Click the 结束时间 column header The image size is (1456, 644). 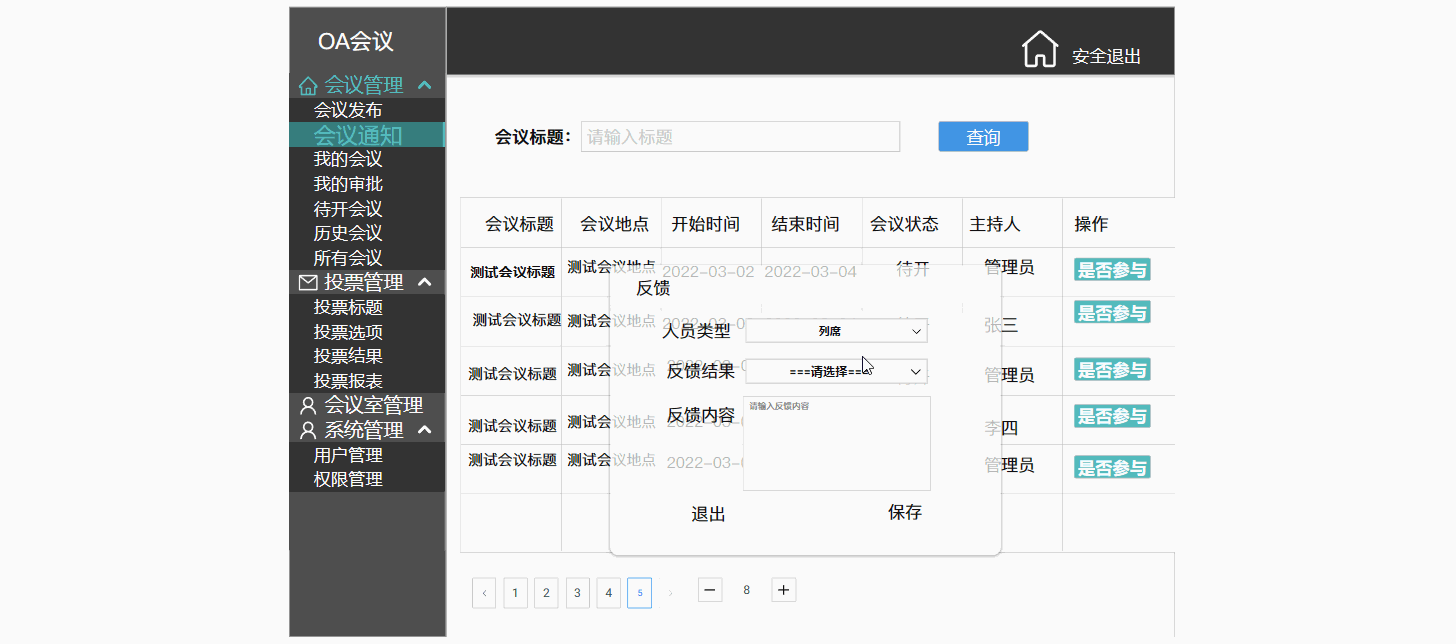(805, 224)
